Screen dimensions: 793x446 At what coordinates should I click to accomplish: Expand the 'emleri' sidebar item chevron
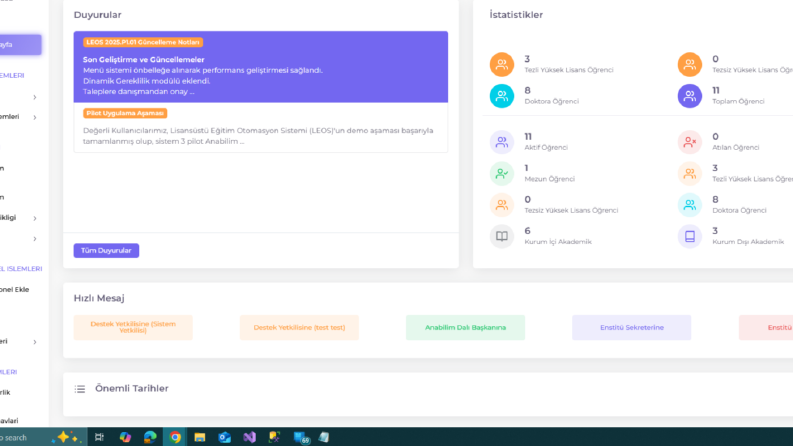(x=35, y=117)
